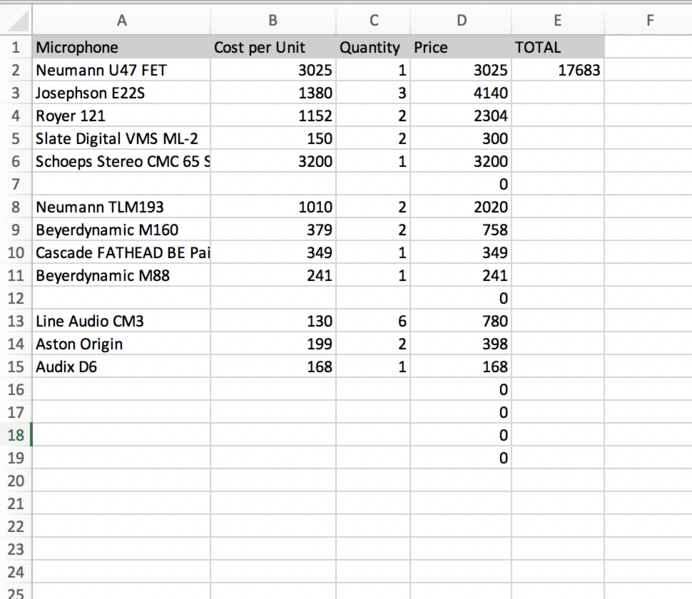Click the row 7 number header
Viewport: 692px width, 599px height.
click(16, 184)
